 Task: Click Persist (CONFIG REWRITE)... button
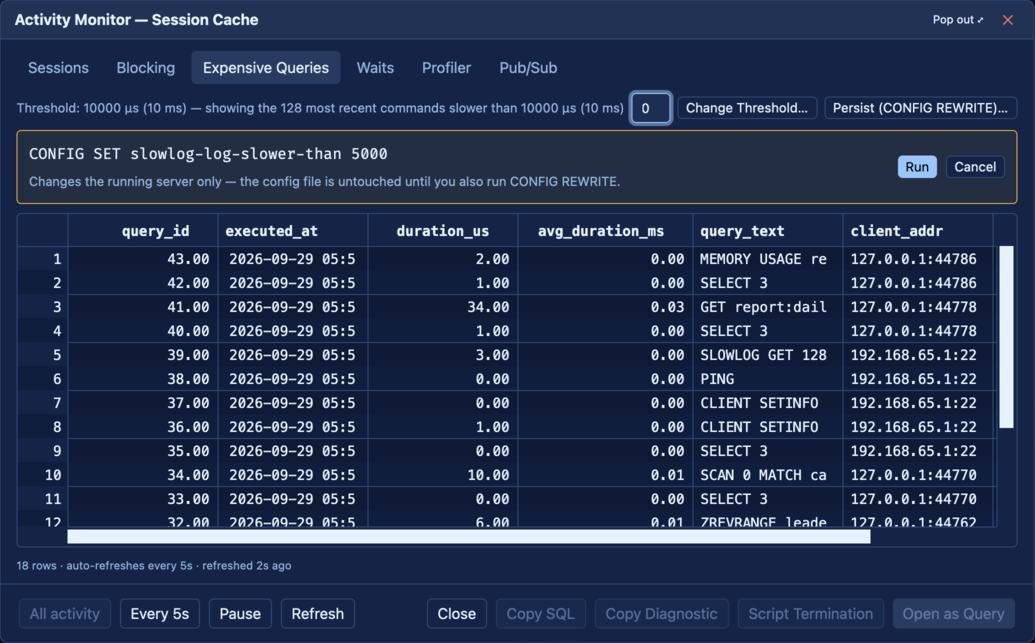tap(920, 108)
